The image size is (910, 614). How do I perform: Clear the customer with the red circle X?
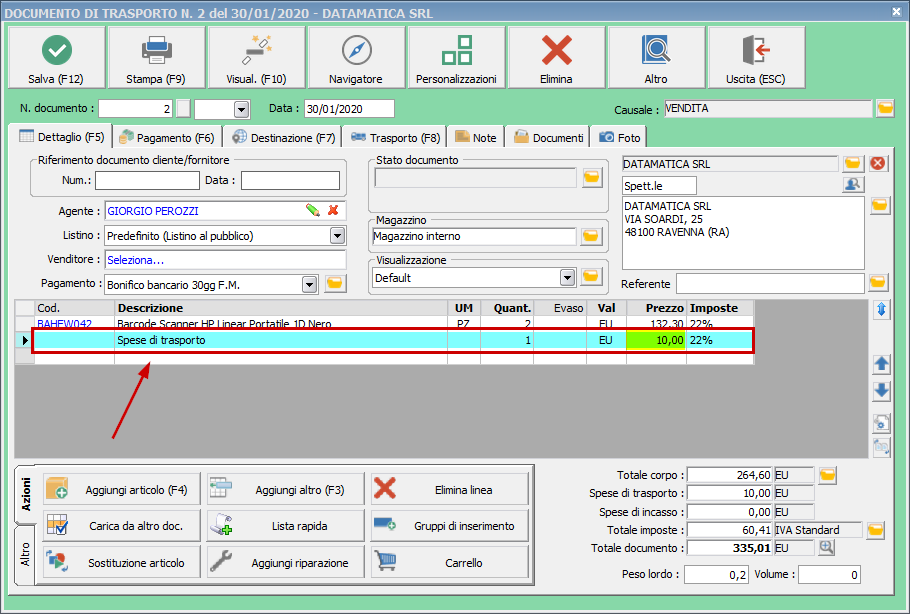[x=878, y=163]
